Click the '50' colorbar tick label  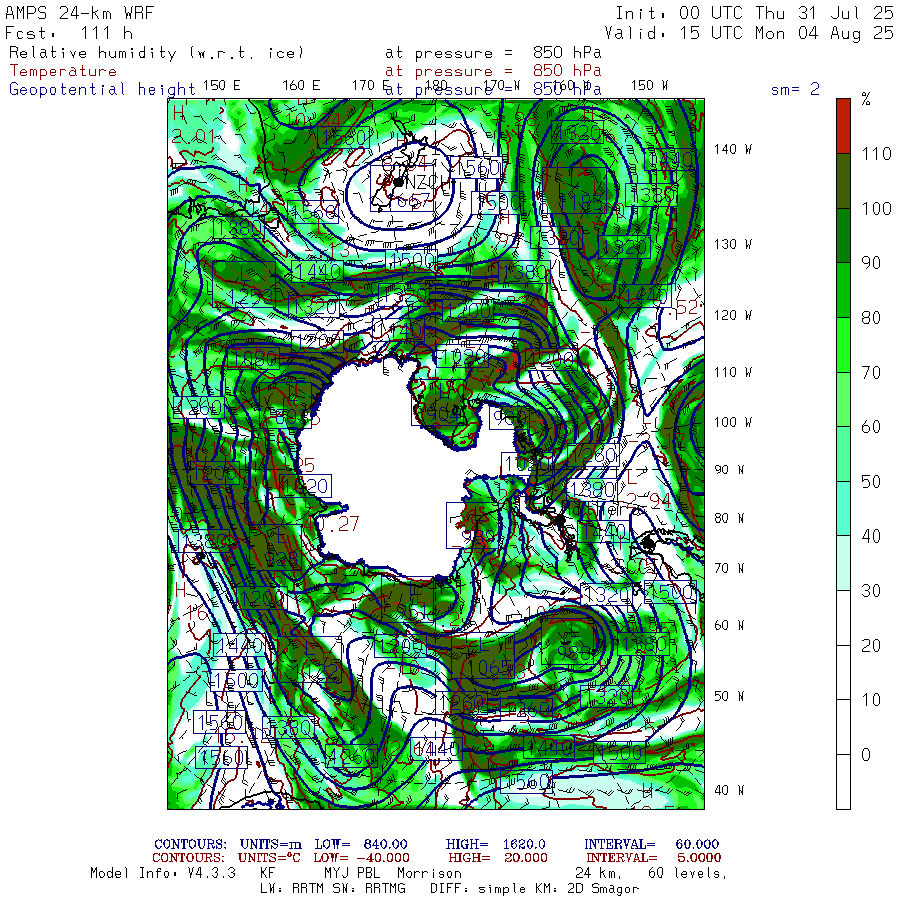pyautogui.click(x=871, y=481)
